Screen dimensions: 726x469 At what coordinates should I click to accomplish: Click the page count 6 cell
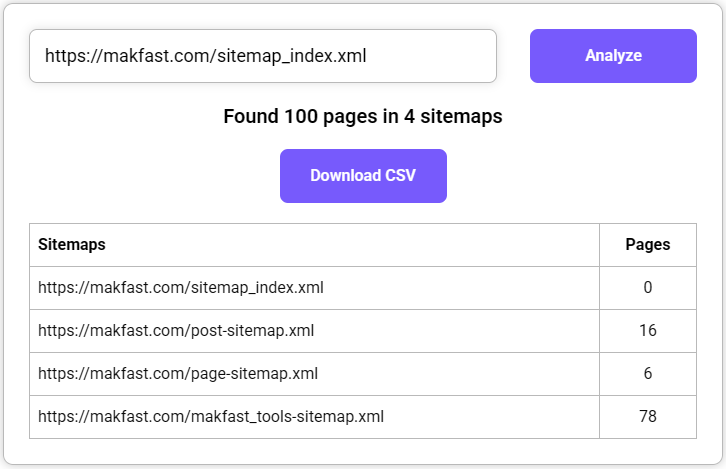(648, 374)
